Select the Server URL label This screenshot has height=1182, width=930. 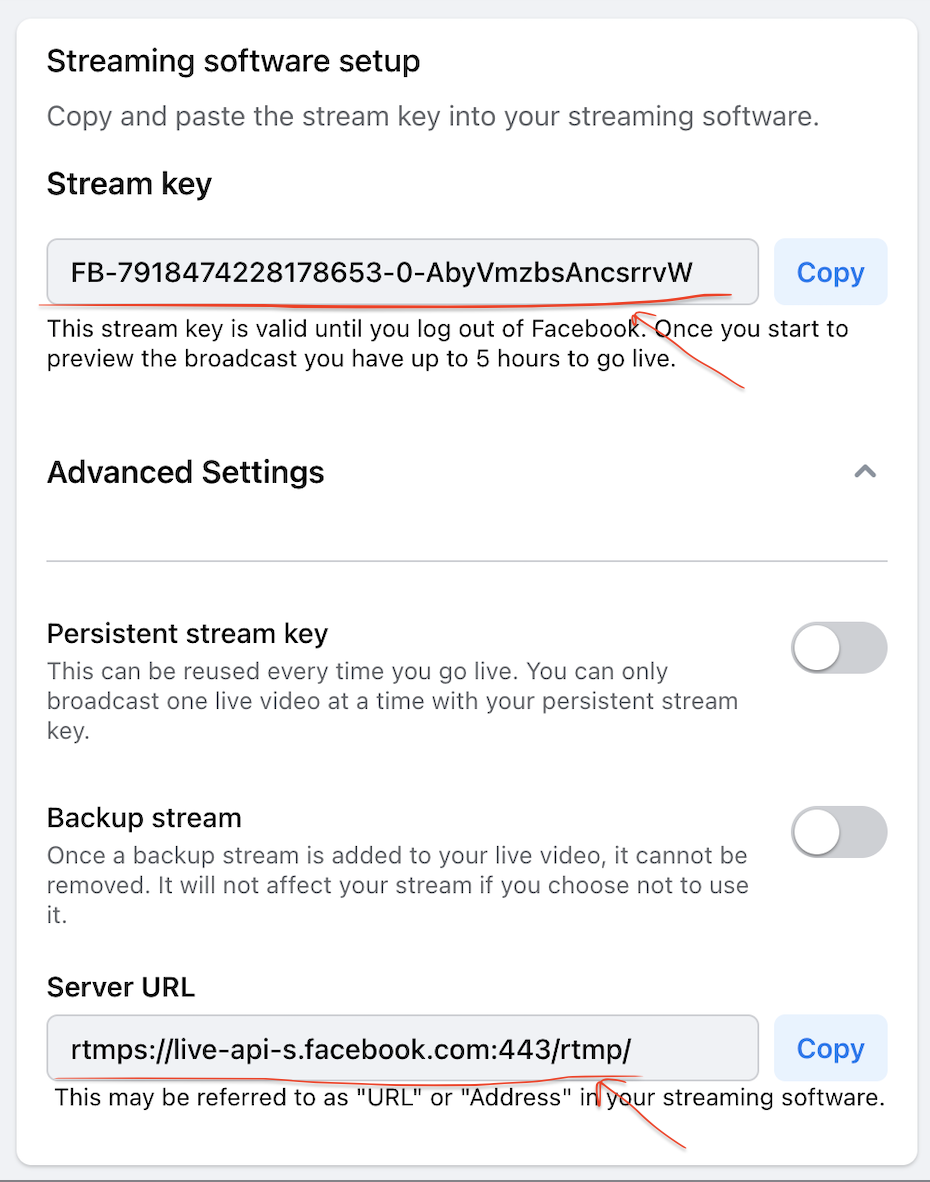(121, 987)
